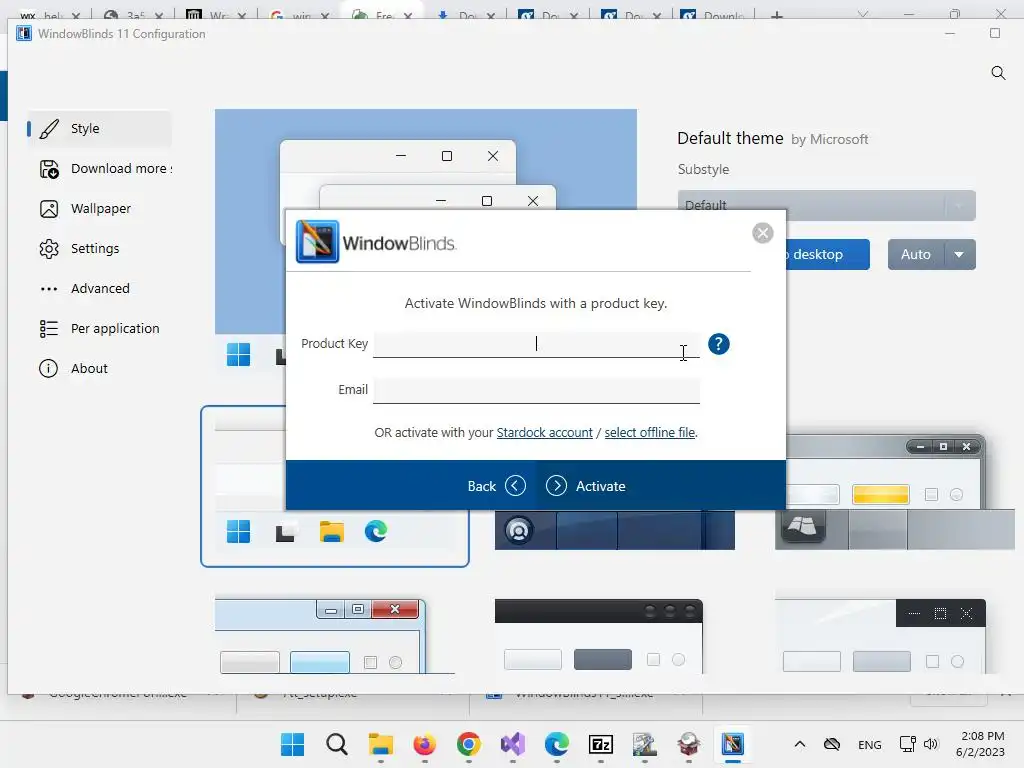Click the volume speaker tray icon
1024x768 pixels.
[931, 744]
